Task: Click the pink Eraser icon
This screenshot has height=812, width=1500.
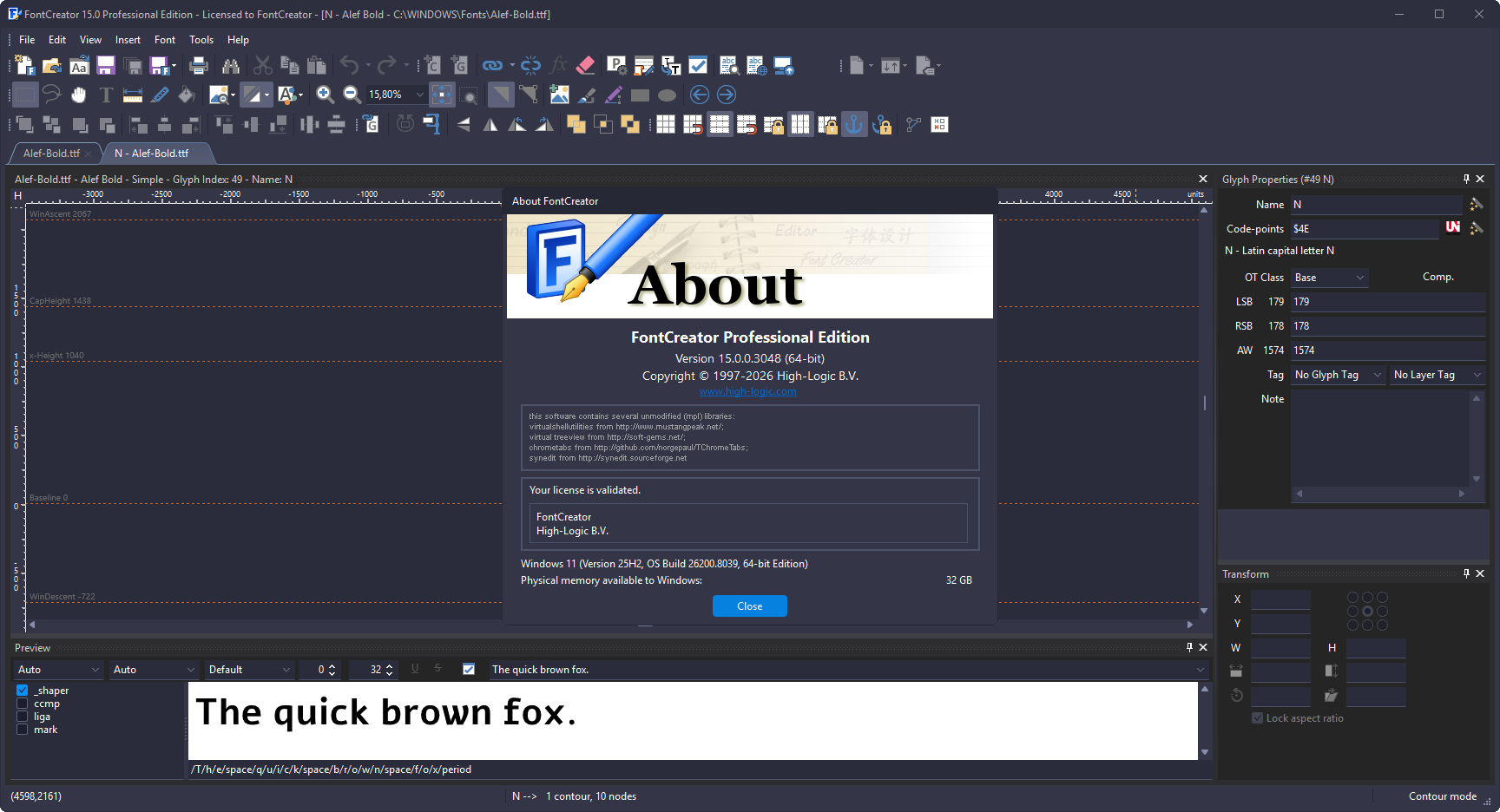Action: click(586, 65)
